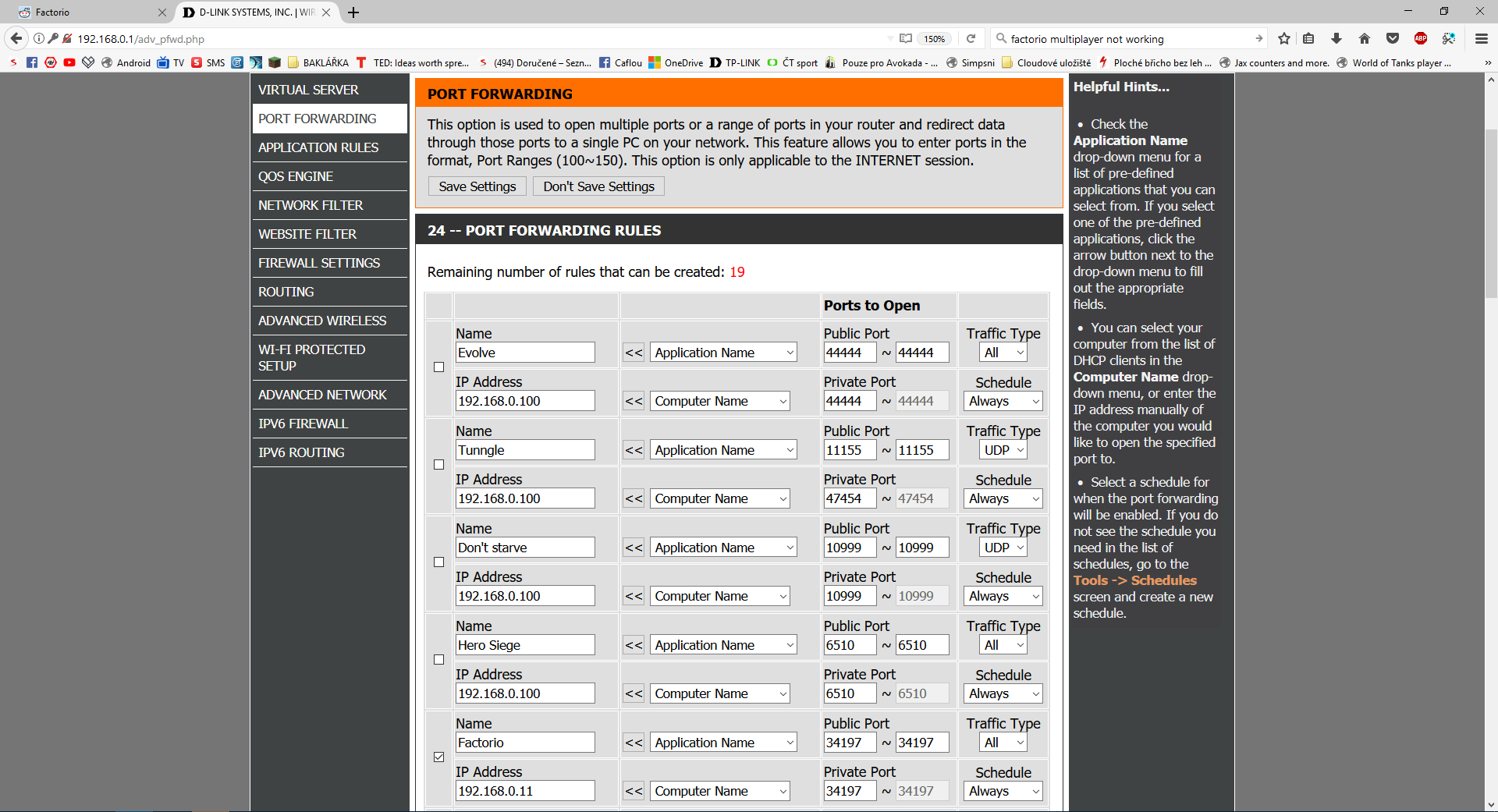The image size is (1498, 812).
Task: Click the browser back arrow button
Action: [x=16, y=38]
